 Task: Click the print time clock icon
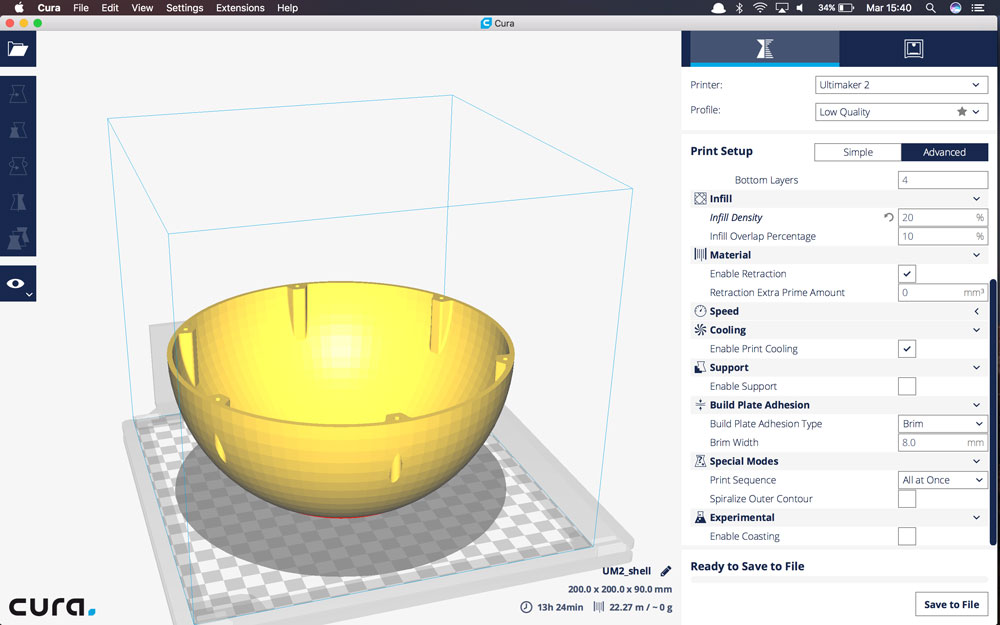click(x=526, y=607)
